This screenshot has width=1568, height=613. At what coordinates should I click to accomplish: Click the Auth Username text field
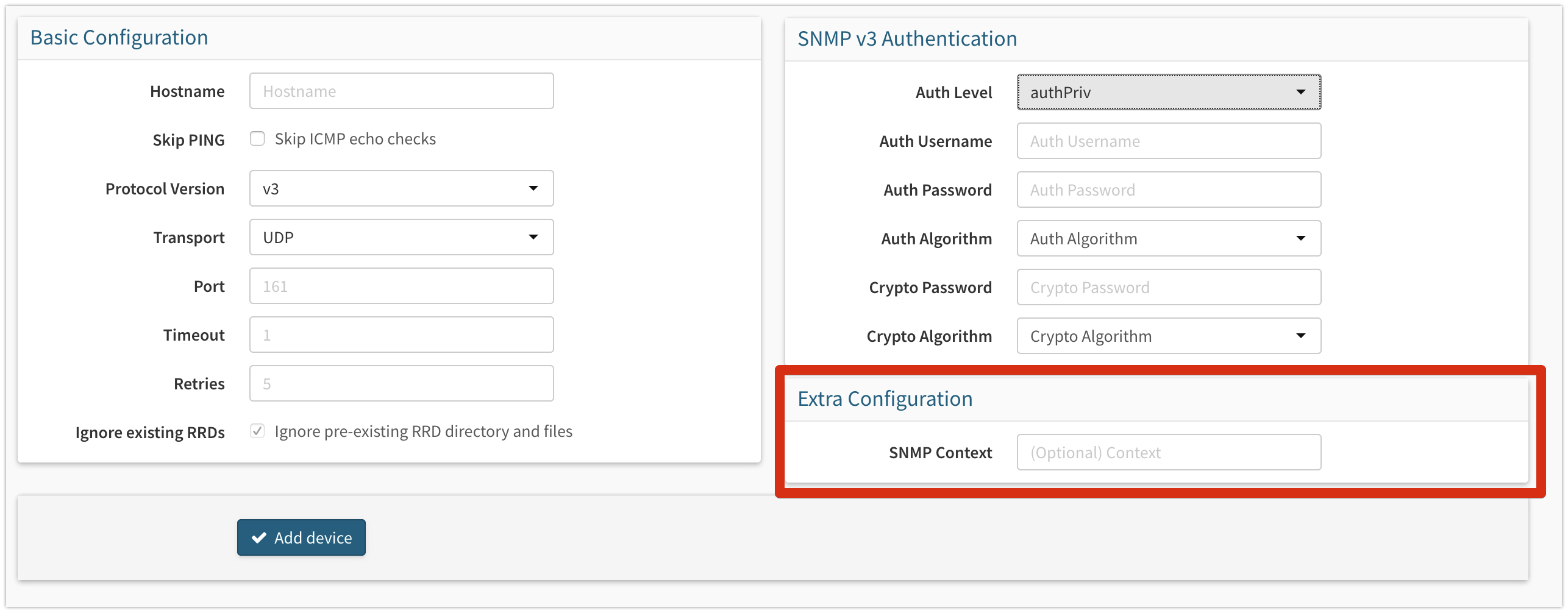click(x=1169, y=141)
